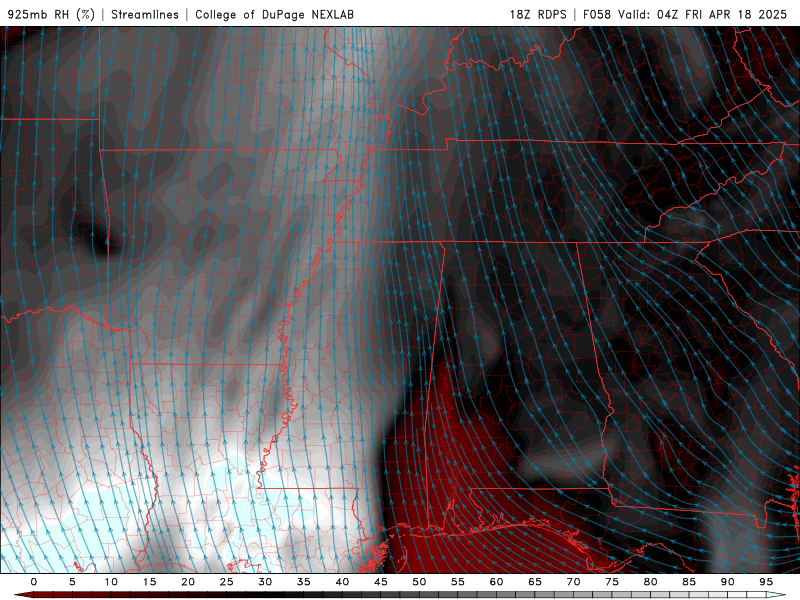
Task: Click the '95' value on color scale
Action: (766, 582)
